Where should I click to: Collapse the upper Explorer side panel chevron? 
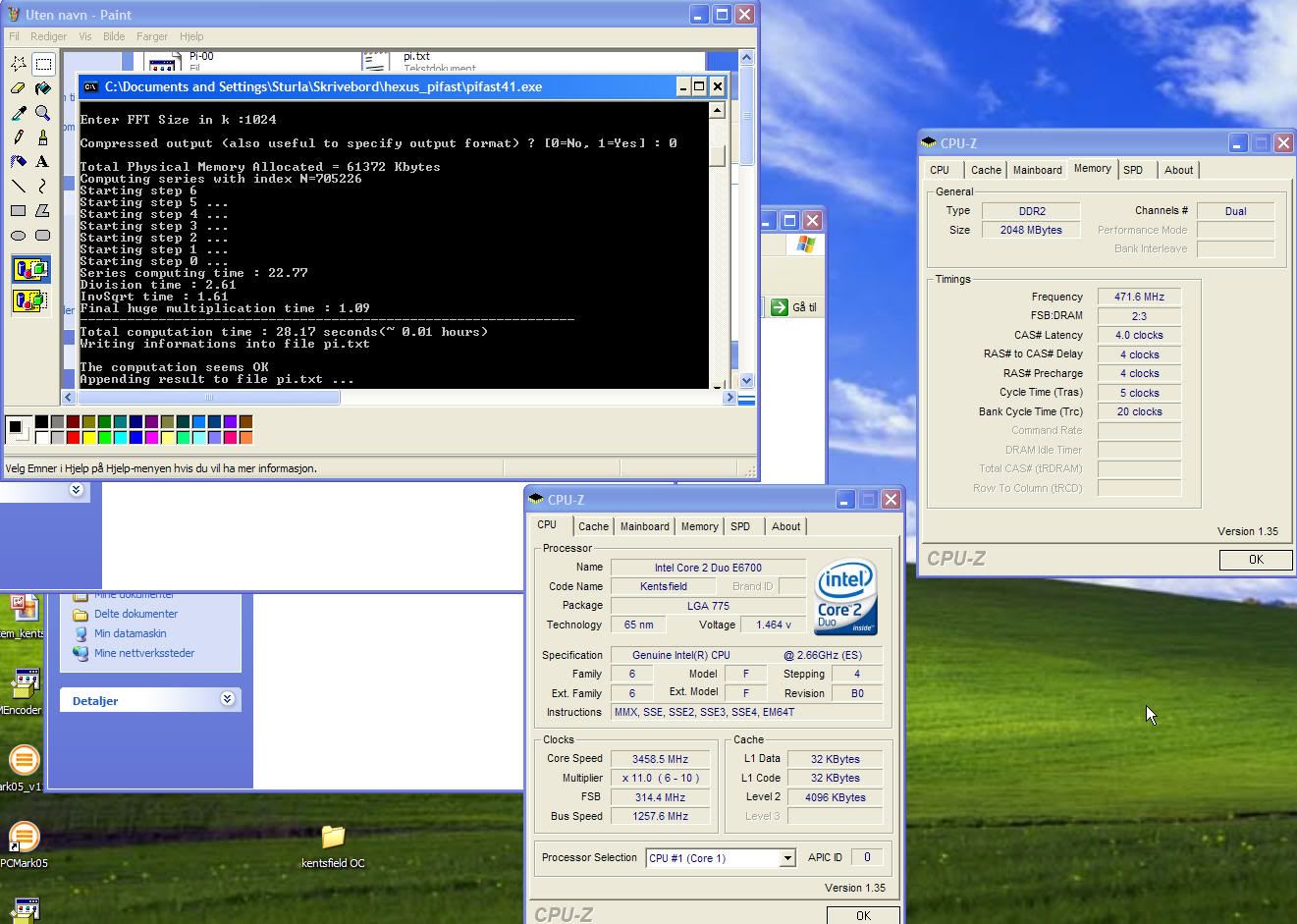[x=77, y=489]
